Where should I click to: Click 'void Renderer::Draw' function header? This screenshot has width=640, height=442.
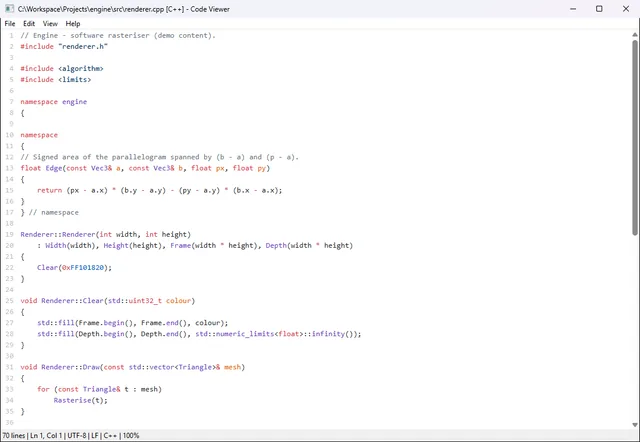click(x=133, y=367)
